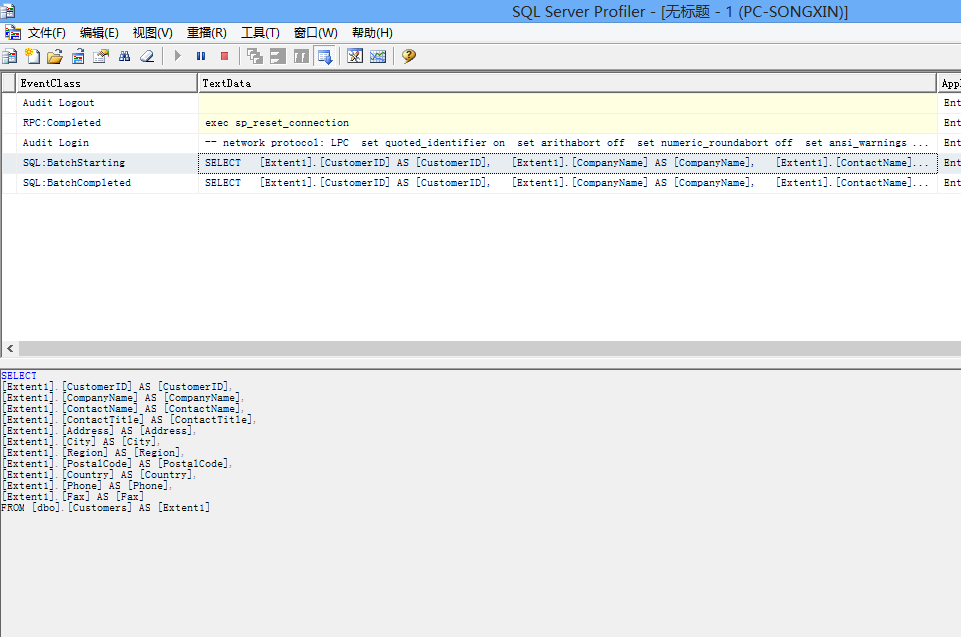Image resolution: width=961 pixels, height=637 pixels.
Task: Click the [ContactName] AS [ContactName] line
Action: coord(123,409)
